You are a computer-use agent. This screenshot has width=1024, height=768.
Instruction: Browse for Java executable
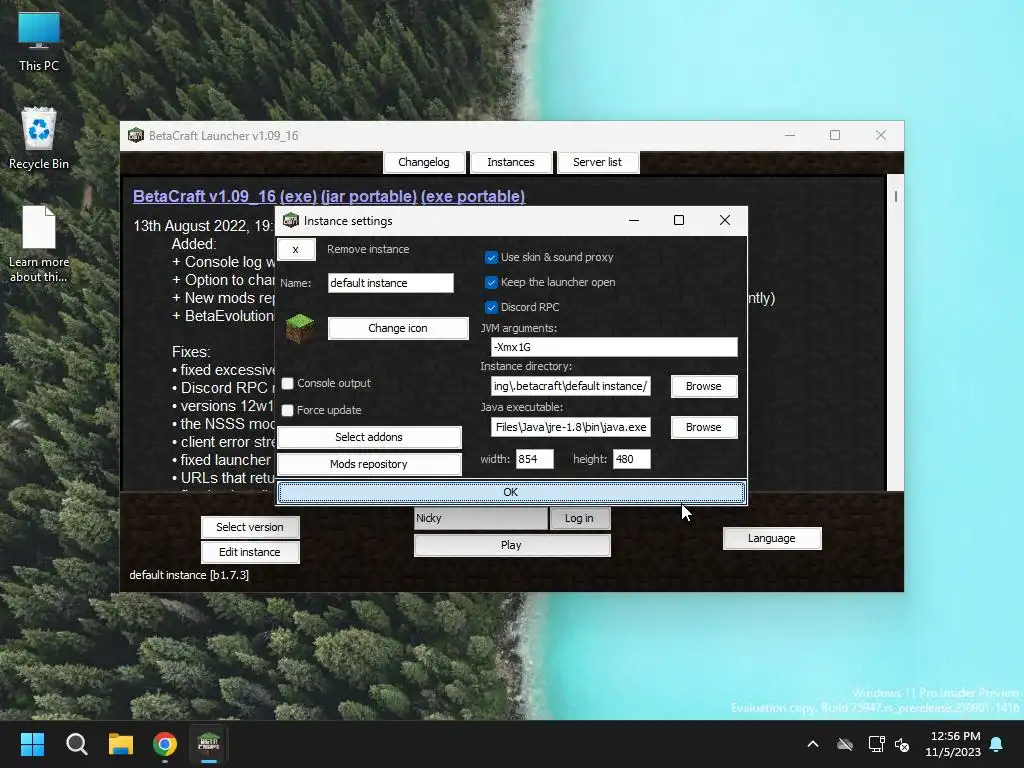coord(703,427)
